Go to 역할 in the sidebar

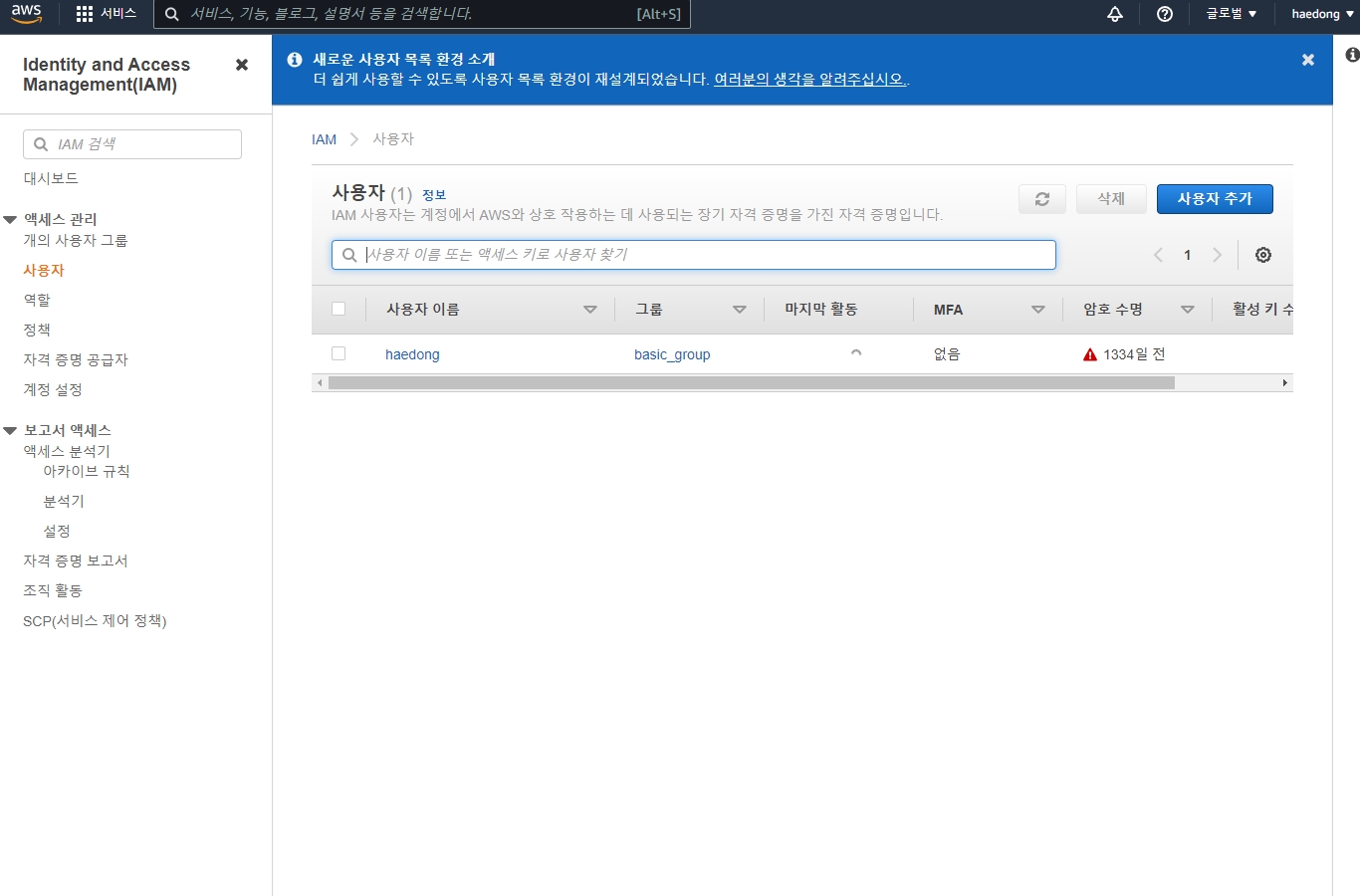(x=37, y=300)
